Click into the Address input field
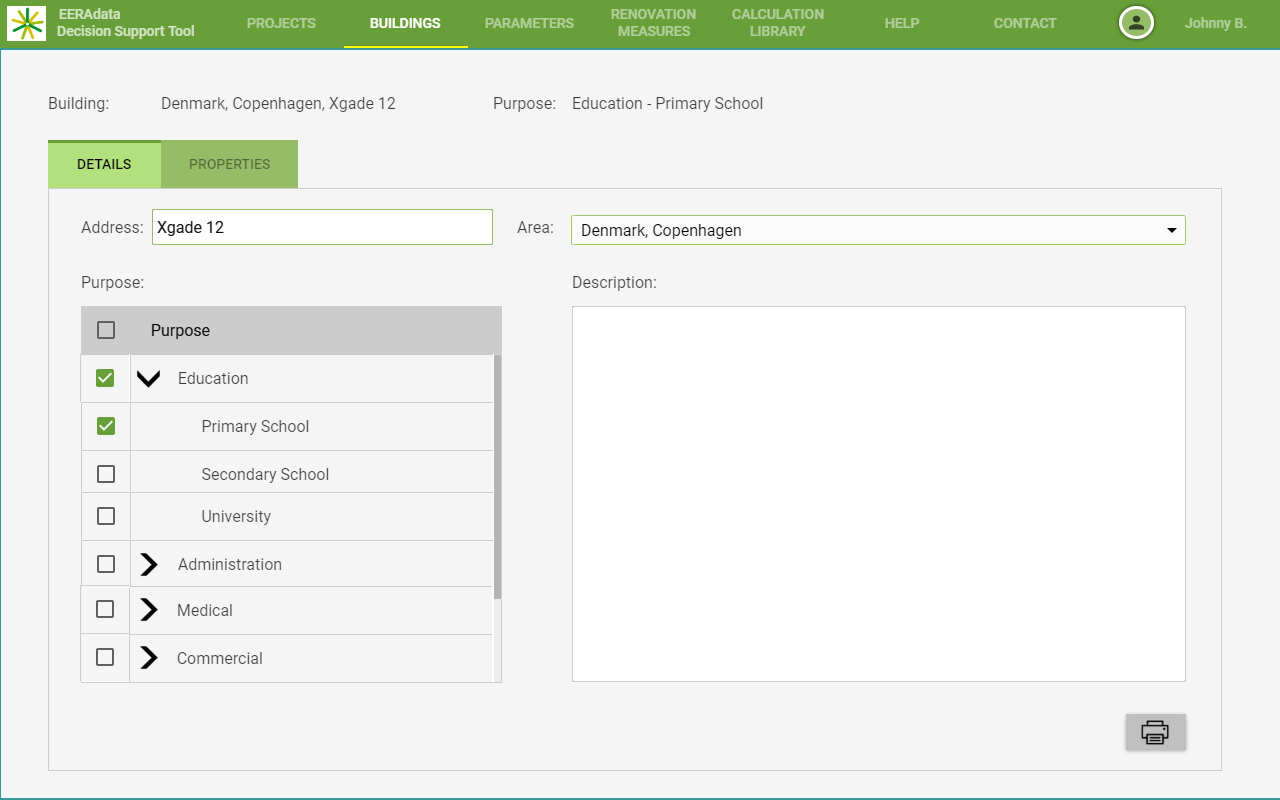 click(x=322, y=227)
